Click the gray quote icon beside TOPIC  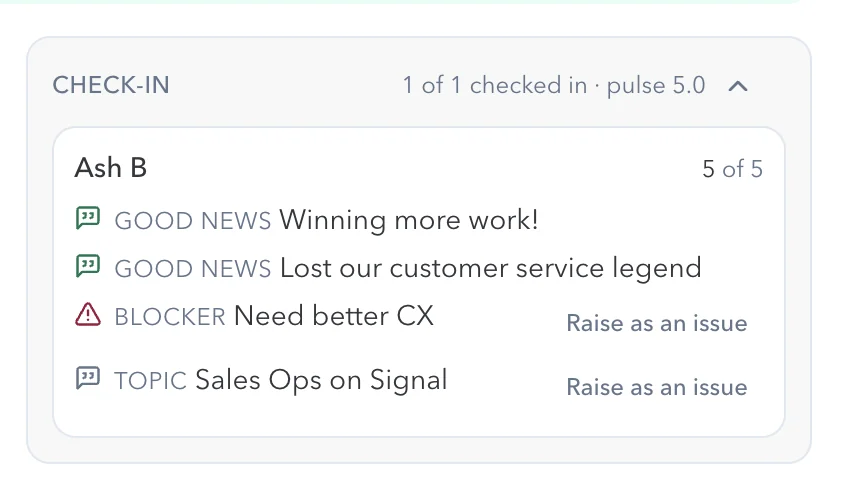click(x=88, y=378)
